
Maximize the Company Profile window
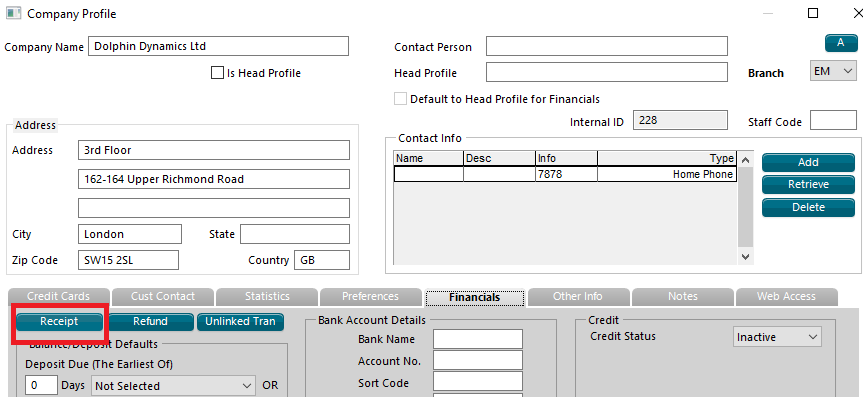tap(813, 13)
